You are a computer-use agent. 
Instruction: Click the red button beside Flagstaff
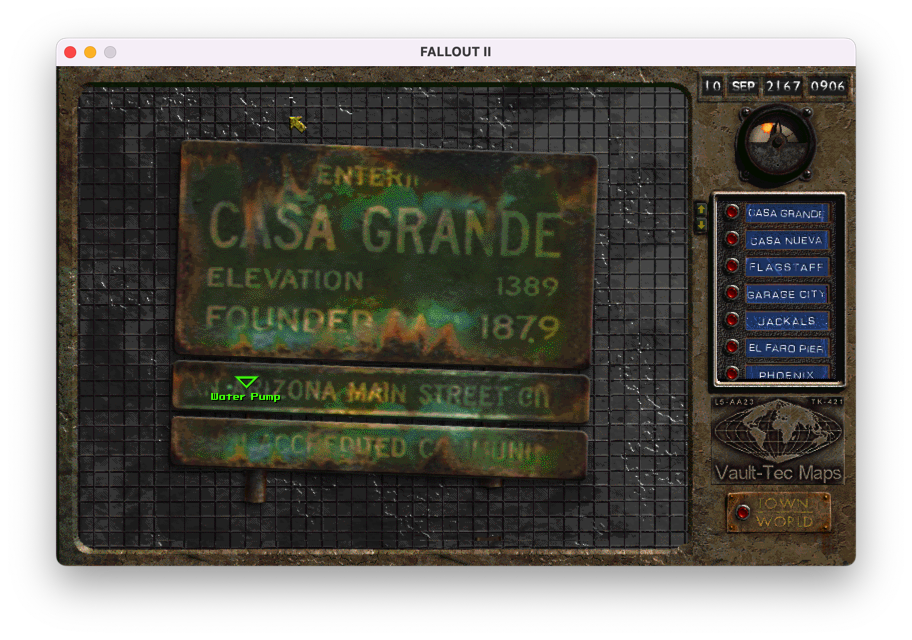(732, 266)
